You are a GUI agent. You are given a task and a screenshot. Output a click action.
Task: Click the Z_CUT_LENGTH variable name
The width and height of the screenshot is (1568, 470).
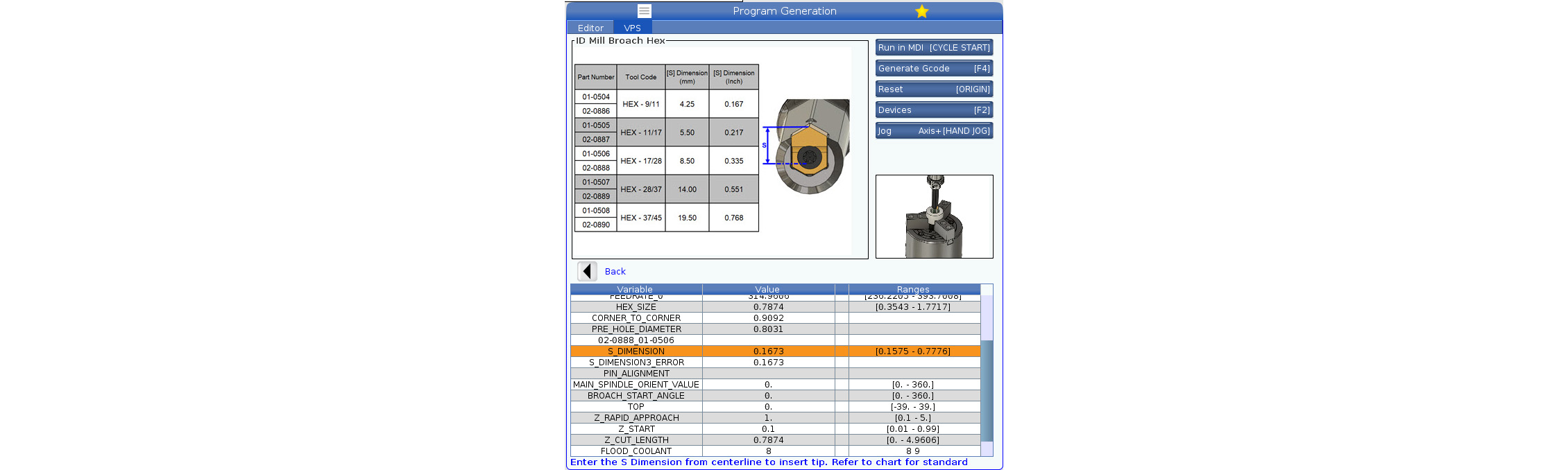coord(636,439)
